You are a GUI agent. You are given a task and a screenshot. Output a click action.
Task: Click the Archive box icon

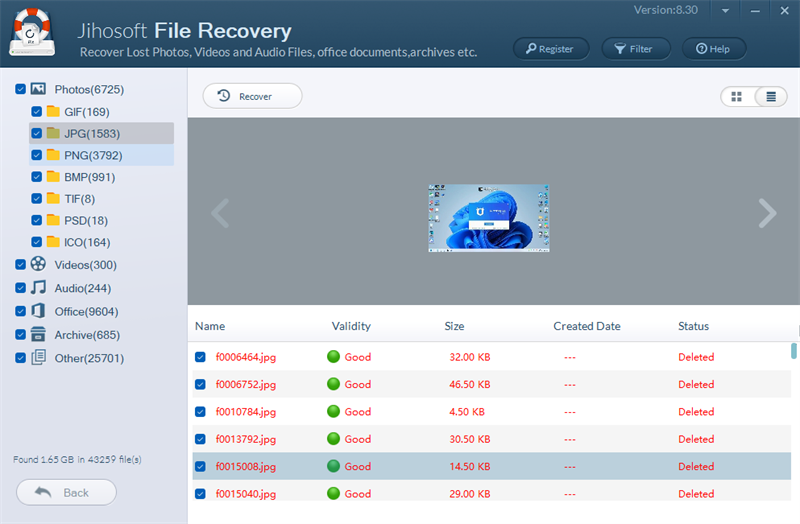[38, 334]
